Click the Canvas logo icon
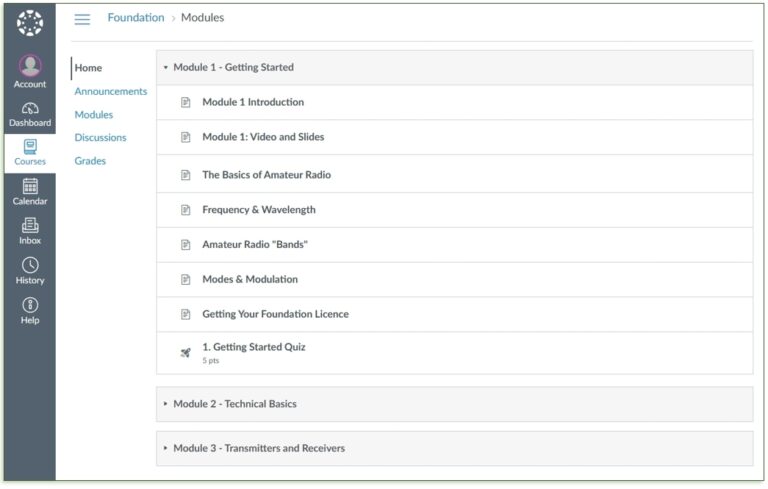 pos(30,23)
